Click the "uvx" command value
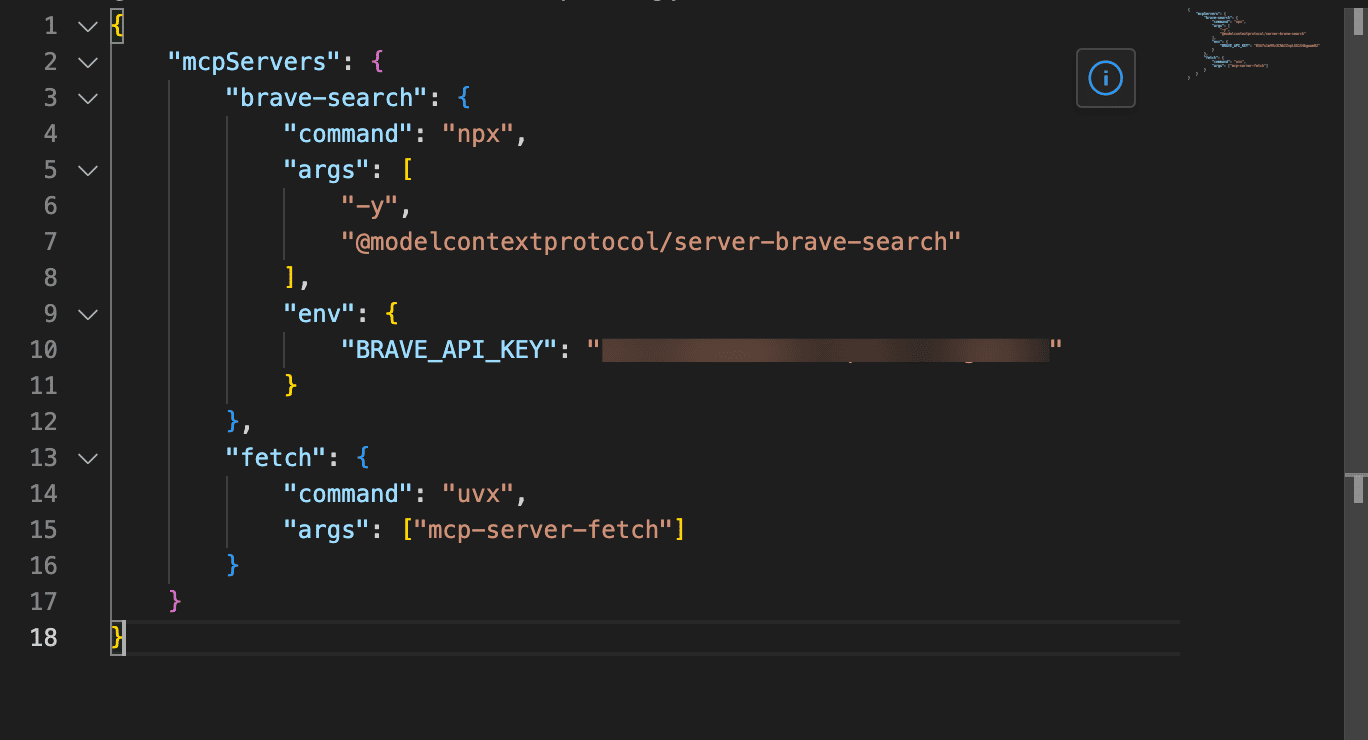The image size is (1368, 740). (478, 494)
